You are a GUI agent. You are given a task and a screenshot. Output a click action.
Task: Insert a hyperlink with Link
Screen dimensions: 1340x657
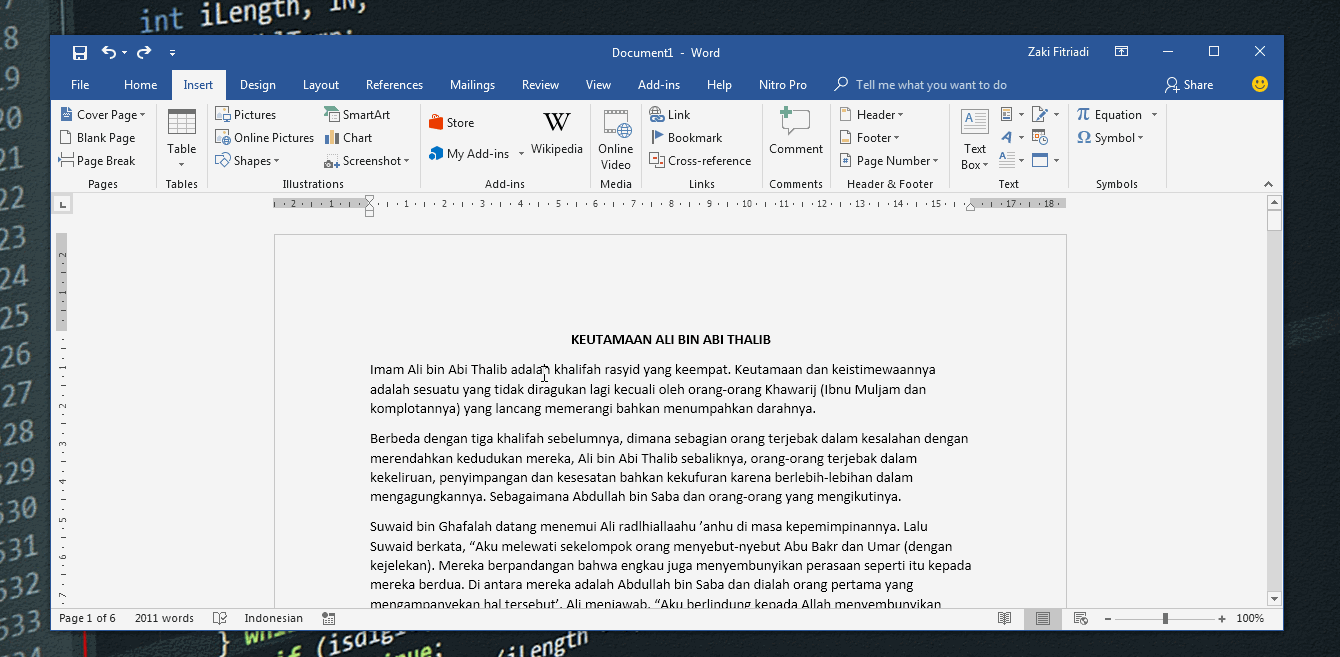[670, 115]
